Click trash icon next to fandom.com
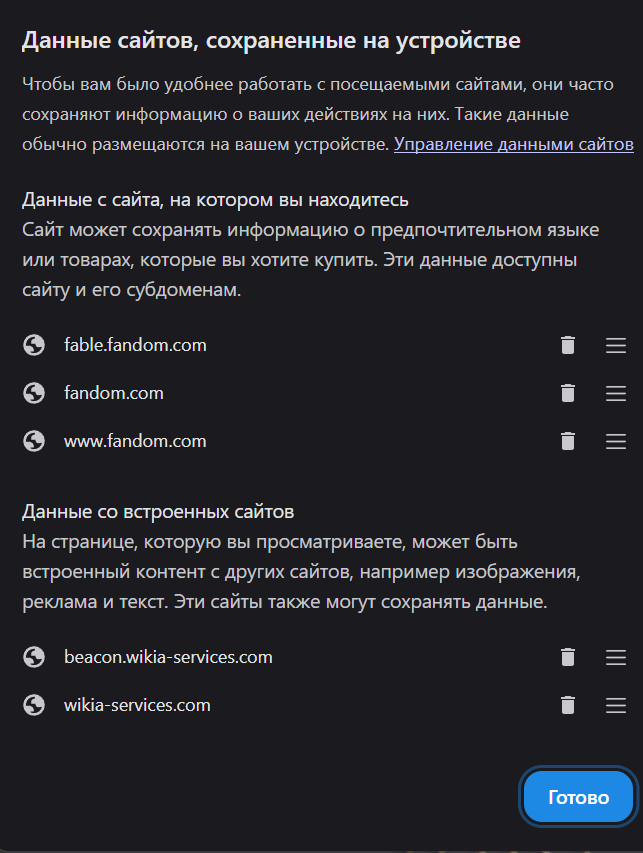643x853 pixels. tap(567, 393)
